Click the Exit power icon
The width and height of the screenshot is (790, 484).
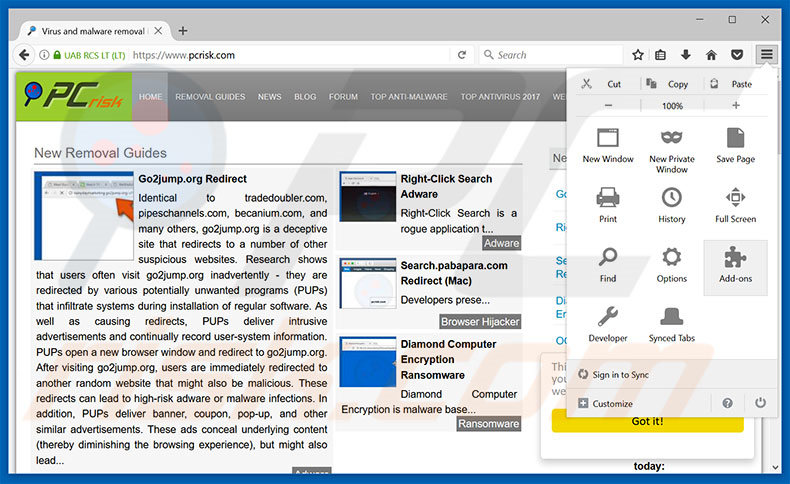(x=760, y=403)
